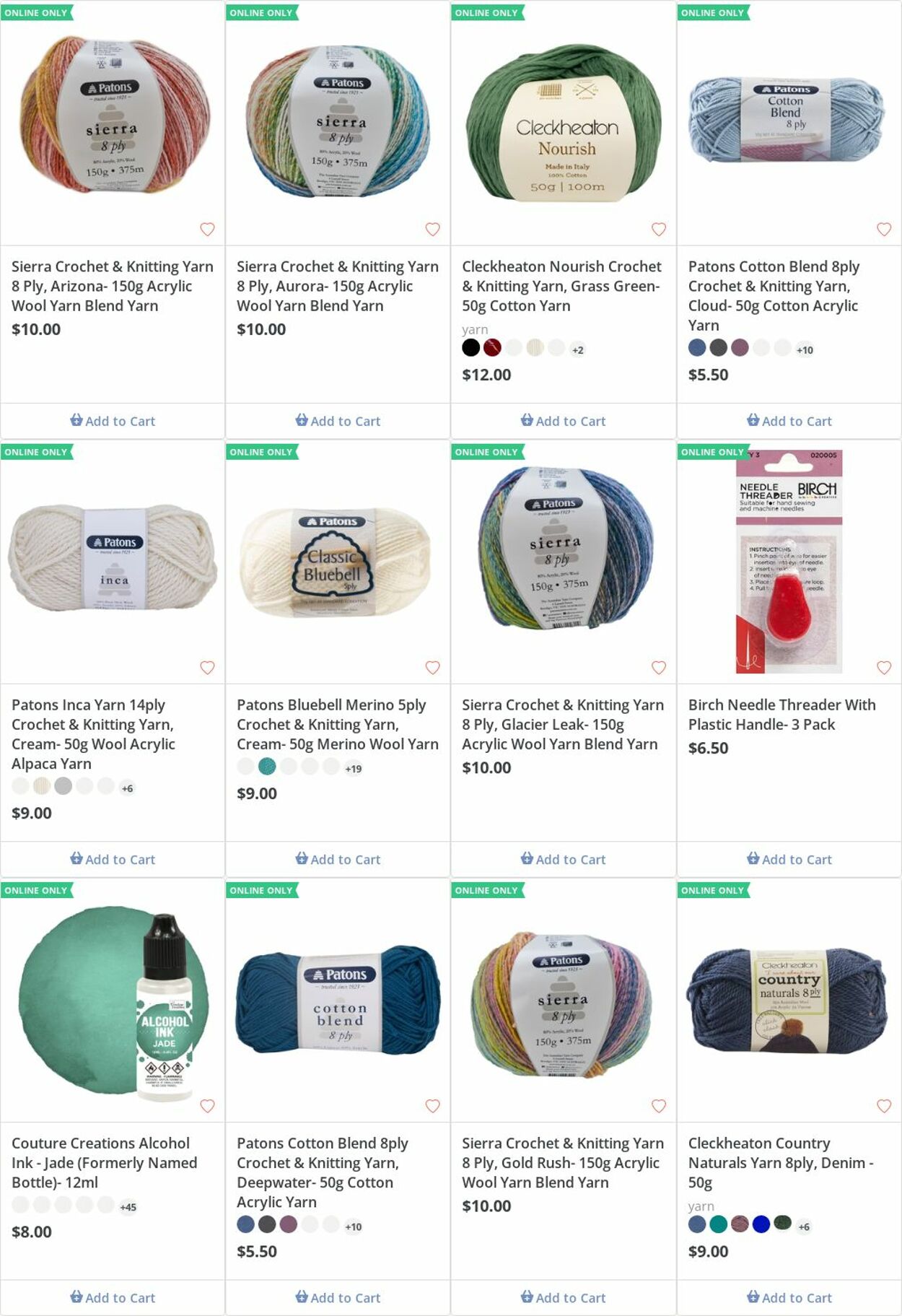Add Sierra Aurora yarn to cart

point(338,421)
